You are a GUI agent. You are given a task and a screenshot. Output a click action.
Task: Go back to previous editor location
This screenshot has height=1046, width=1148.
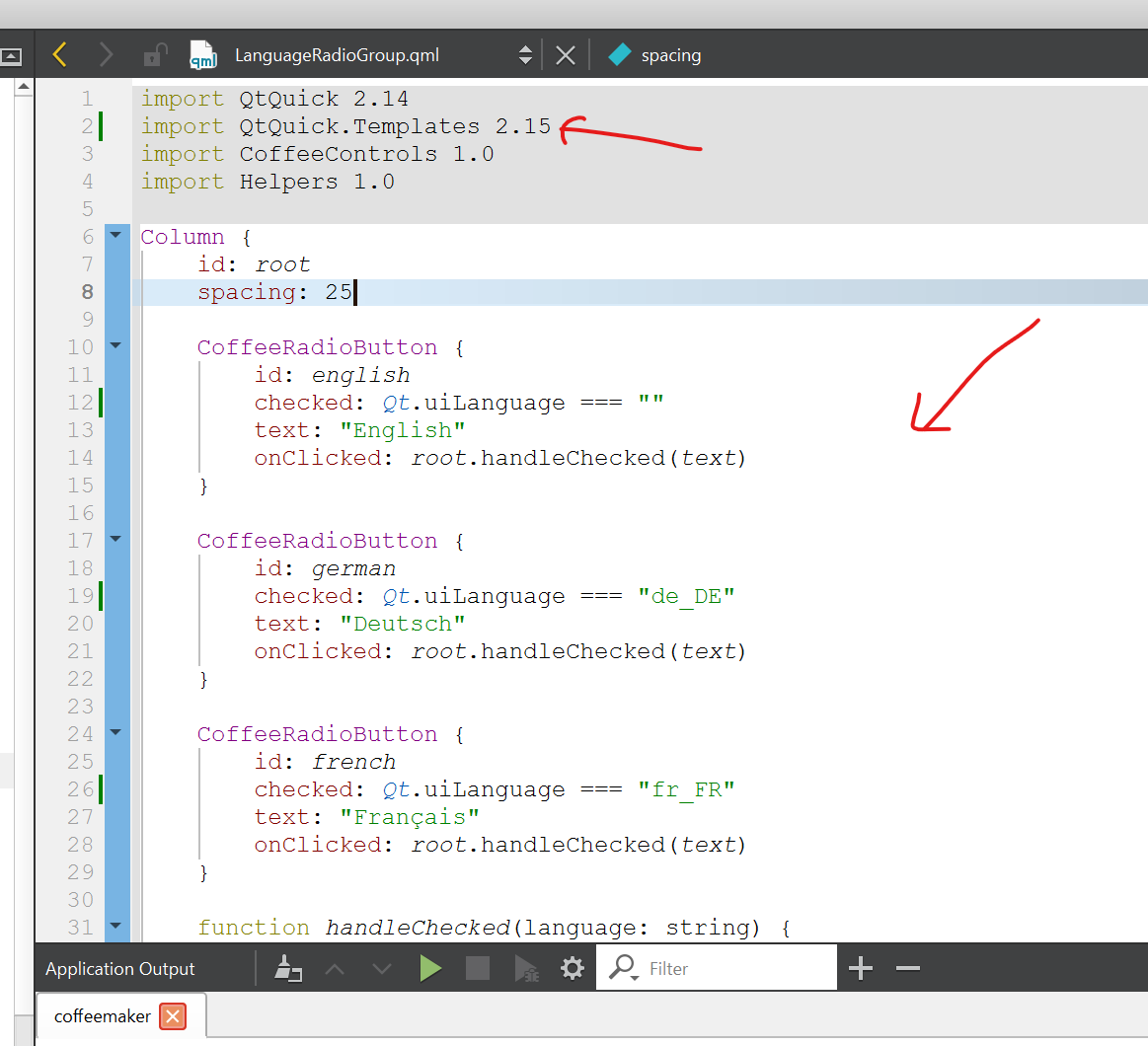60,55
